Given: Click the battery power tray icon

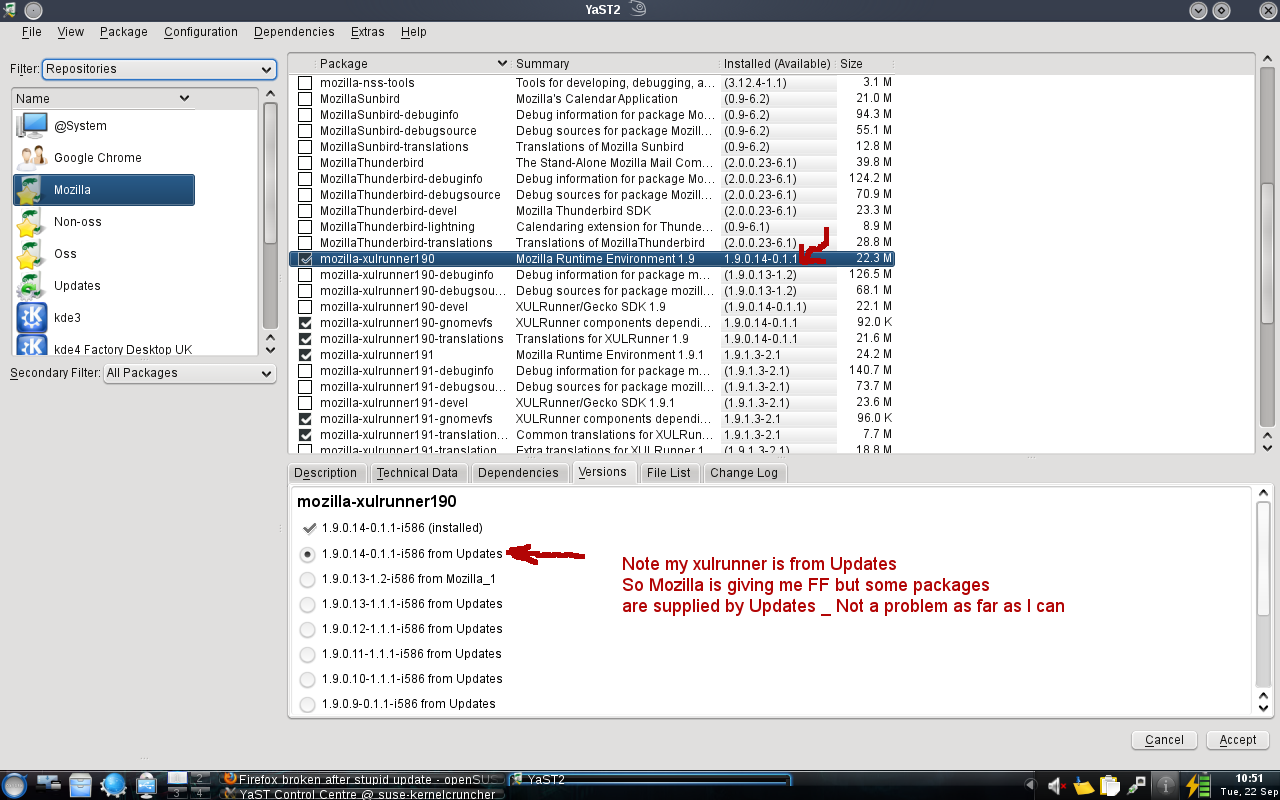Looking at the screenshot, I should point(1197,785).
